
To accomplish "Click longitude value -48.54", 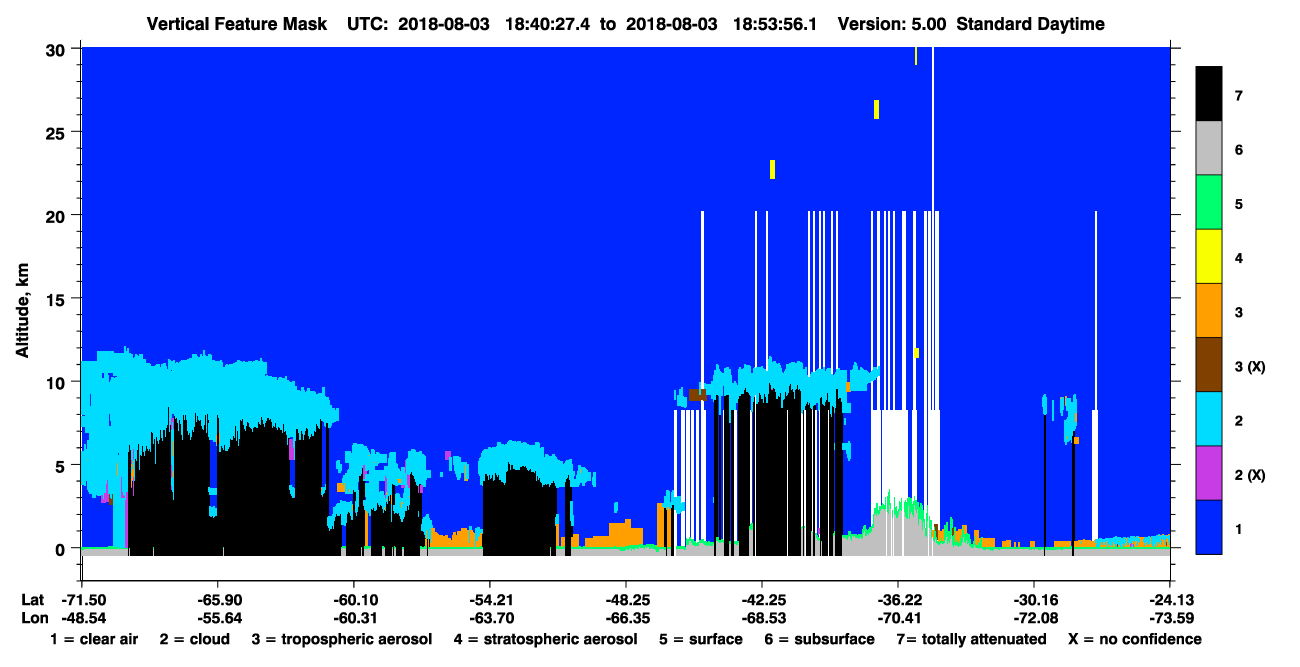I will click(83, 617).
